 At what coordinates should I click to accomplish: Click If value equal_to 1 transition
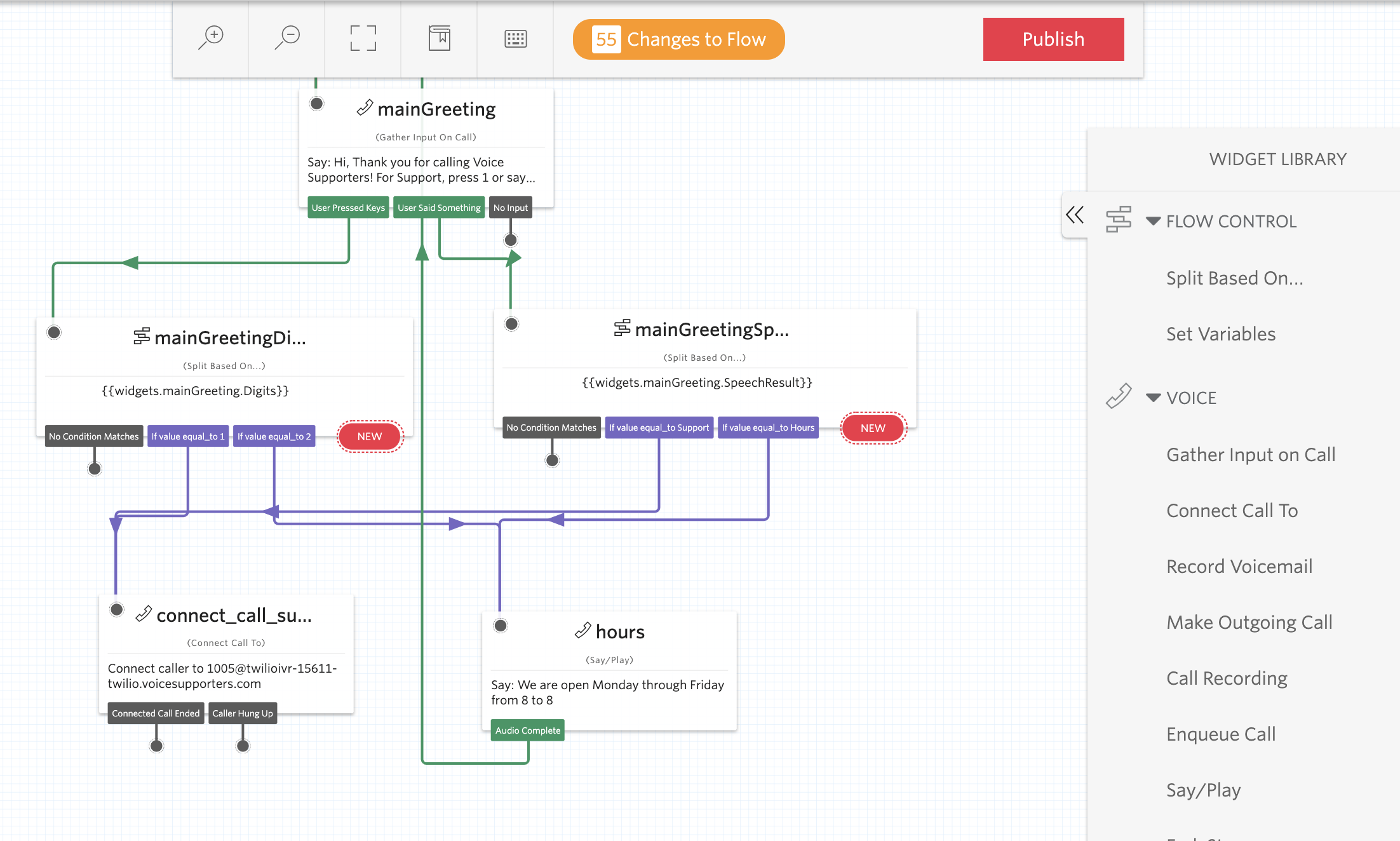pyautogui.click(x=188, y=436)
